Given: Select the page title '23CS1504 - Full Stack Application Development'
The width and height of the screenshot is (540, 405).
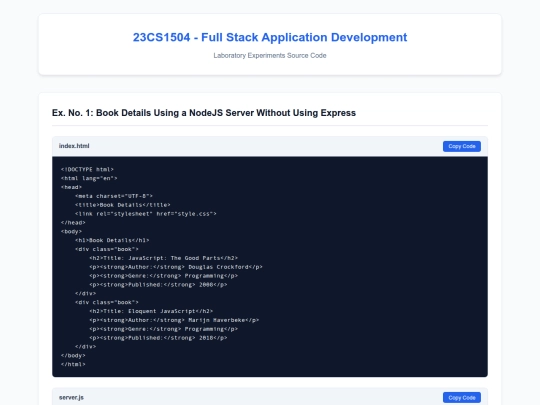Looking at the screenshot, I should pos(270,37).
